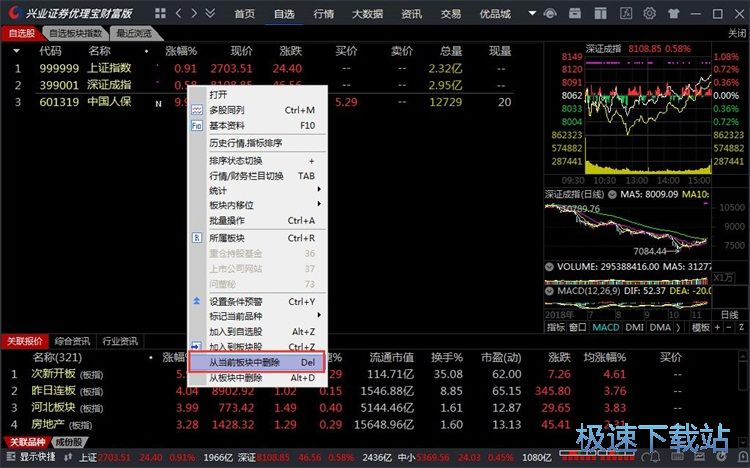Choose 批量操作 in the context menu
Screen dimensions: 750x468
pyautogui.click(x=258, y=221)
